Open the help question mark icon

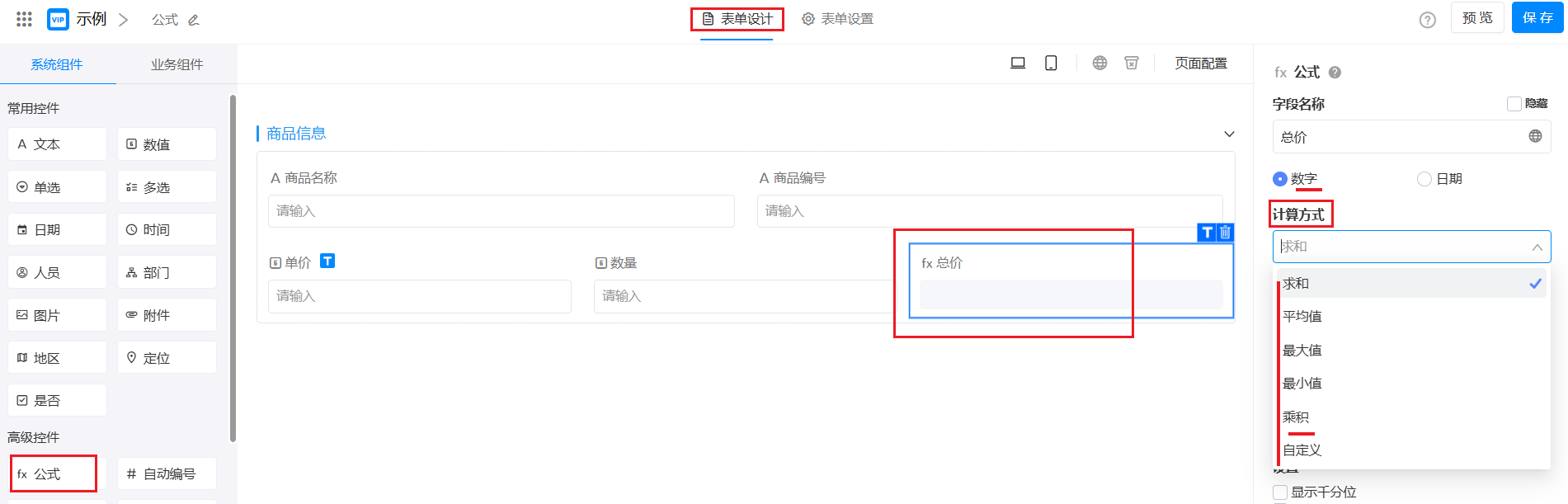pyautogui.click(x=1427, y=20)
